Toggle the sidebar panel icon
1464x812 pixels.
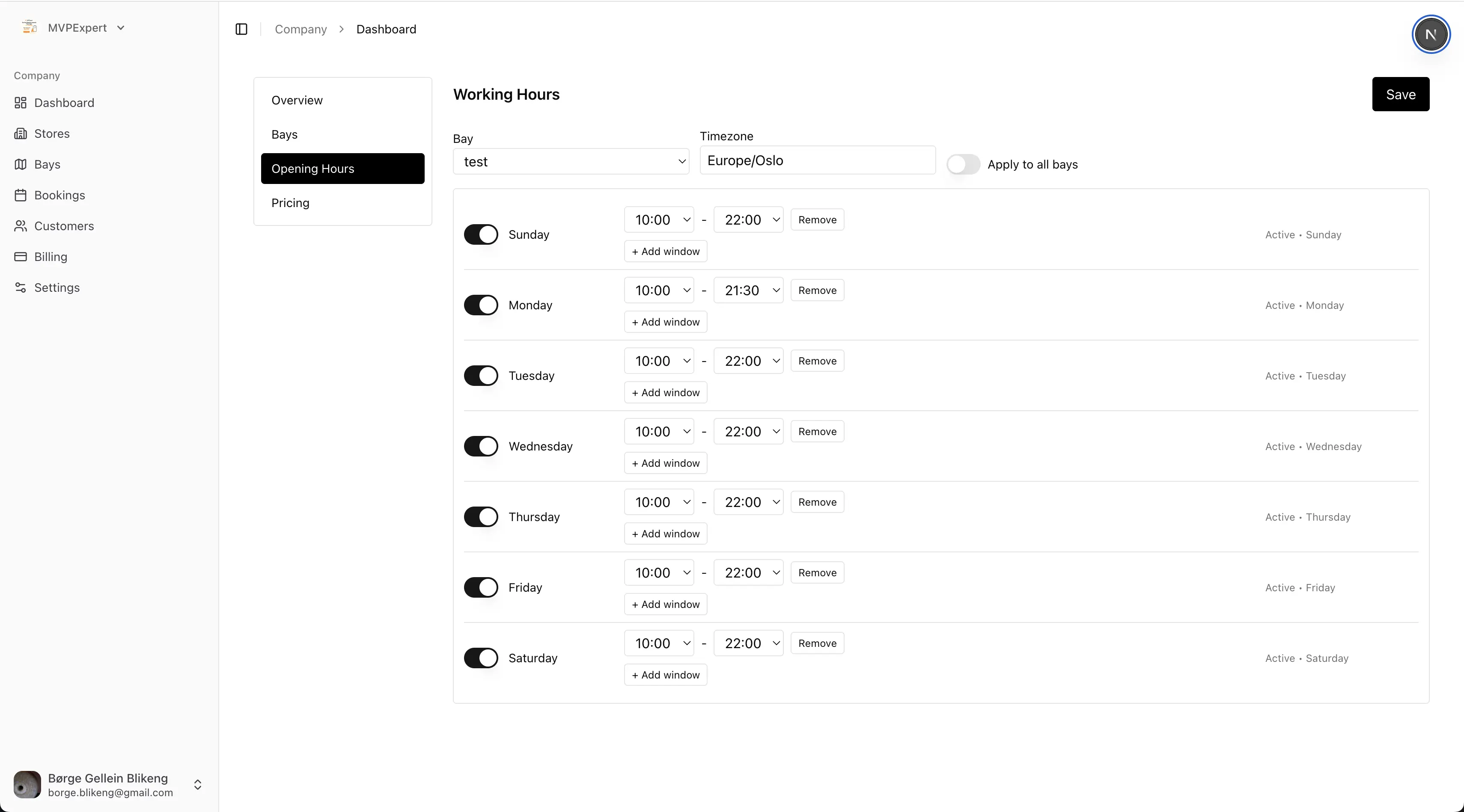click(x=241, y=29)
